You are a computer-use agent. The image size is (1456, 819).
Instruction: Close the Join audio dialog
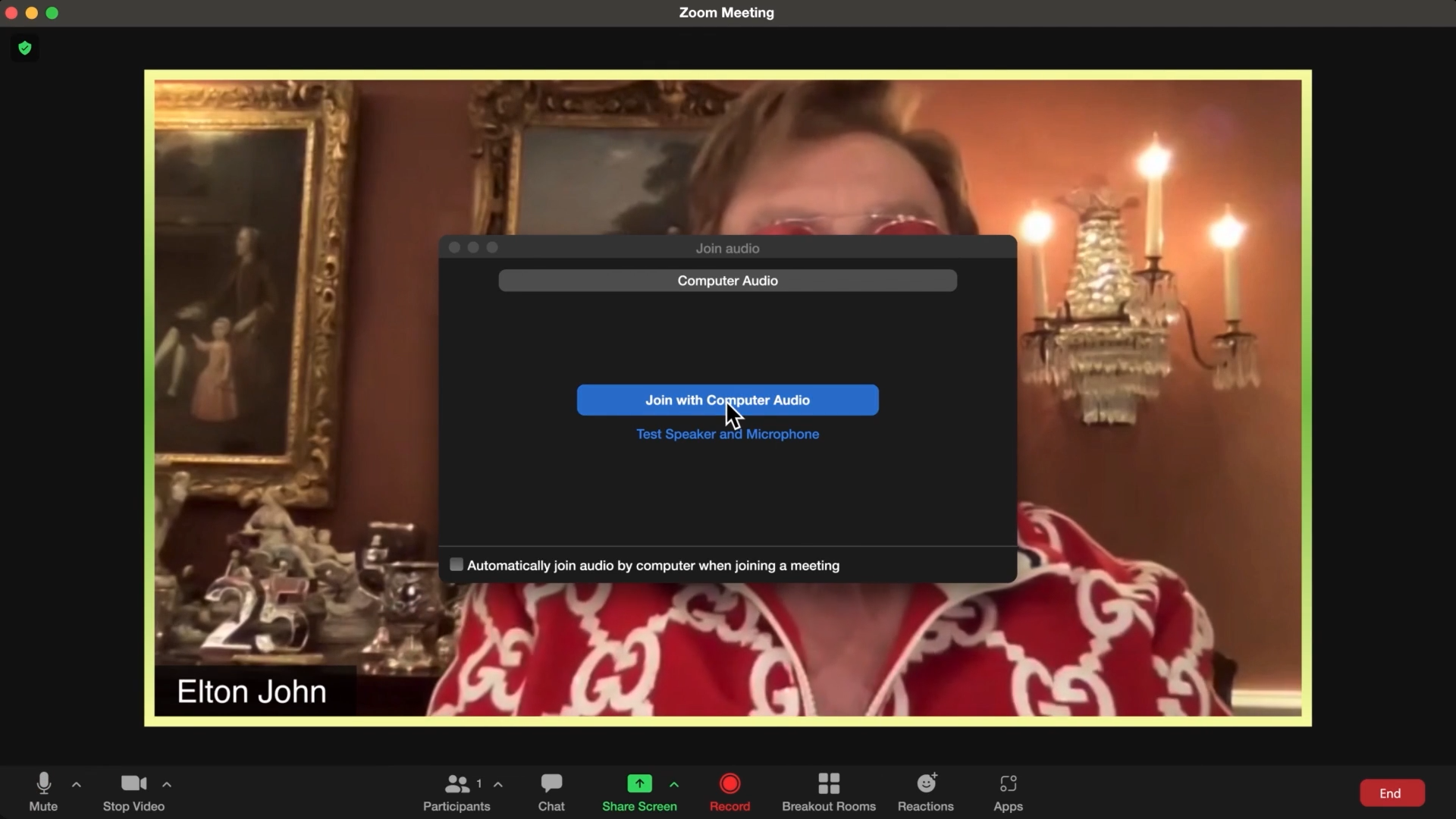454,248
